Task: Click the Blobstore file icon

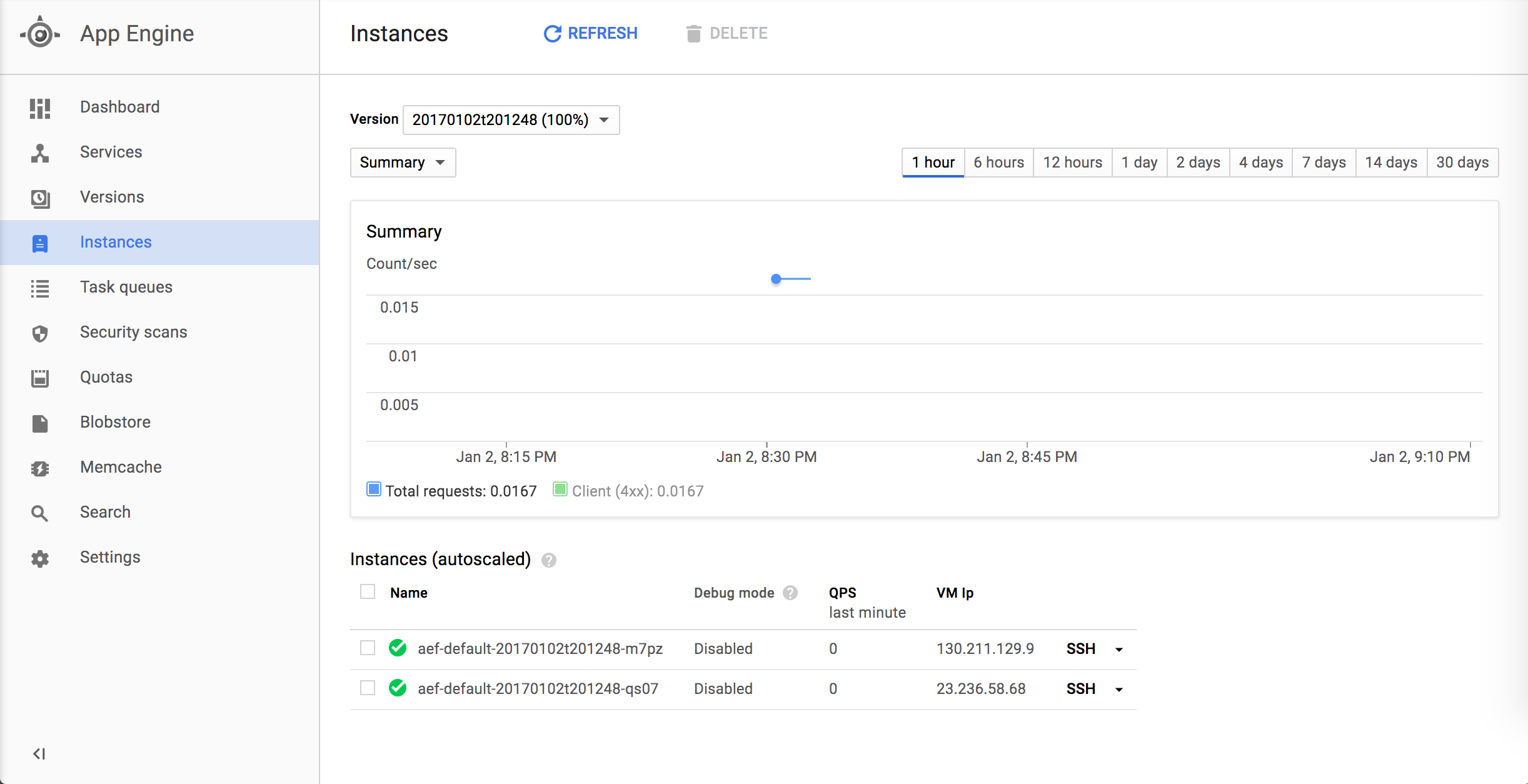Action: (x=40, y=423)
